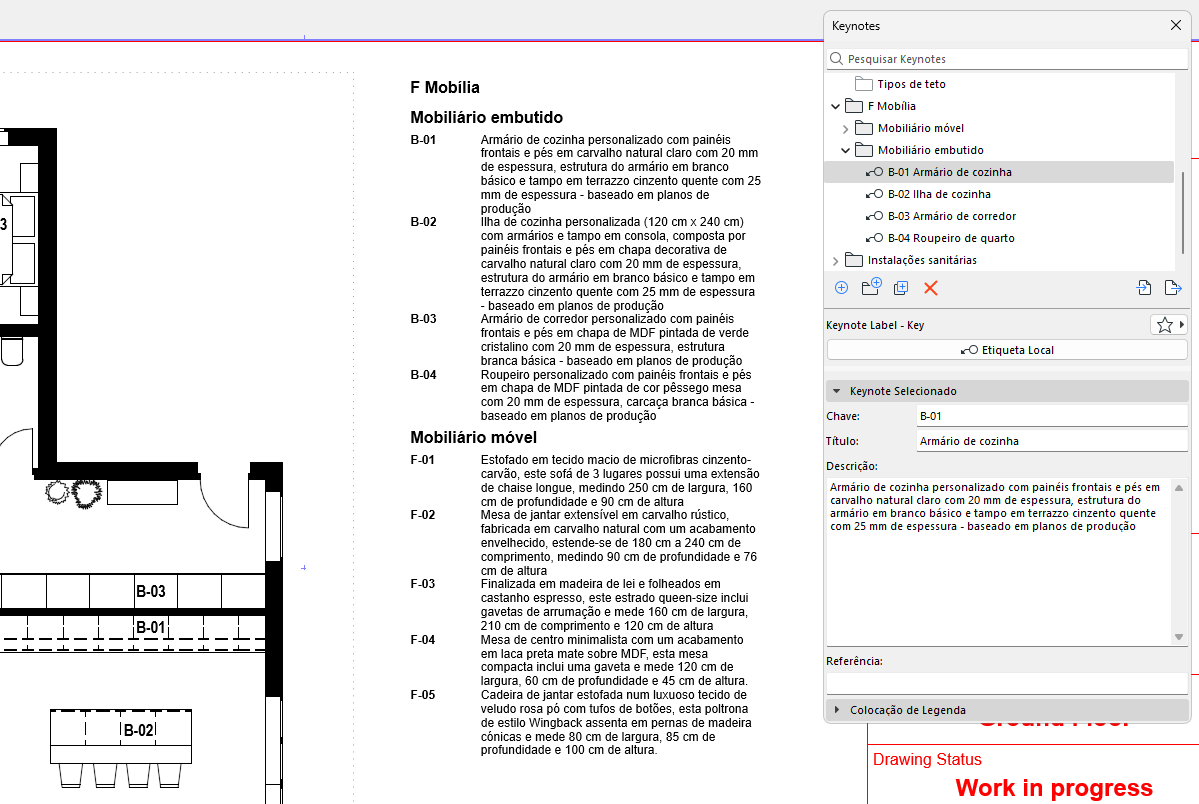Expand the Colocação de Legenda section
The image size is (1199, 804).
[x=837, y=710]
